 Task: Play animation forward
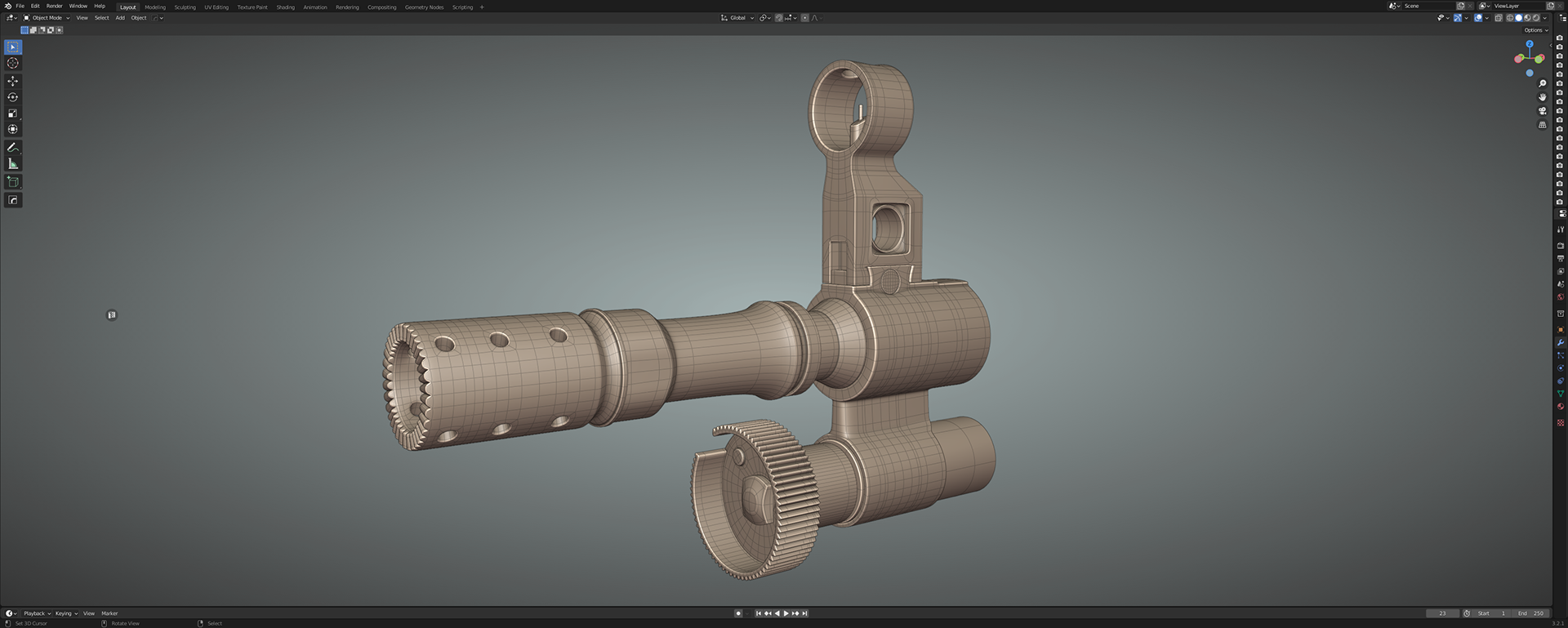tap(786, 613)
